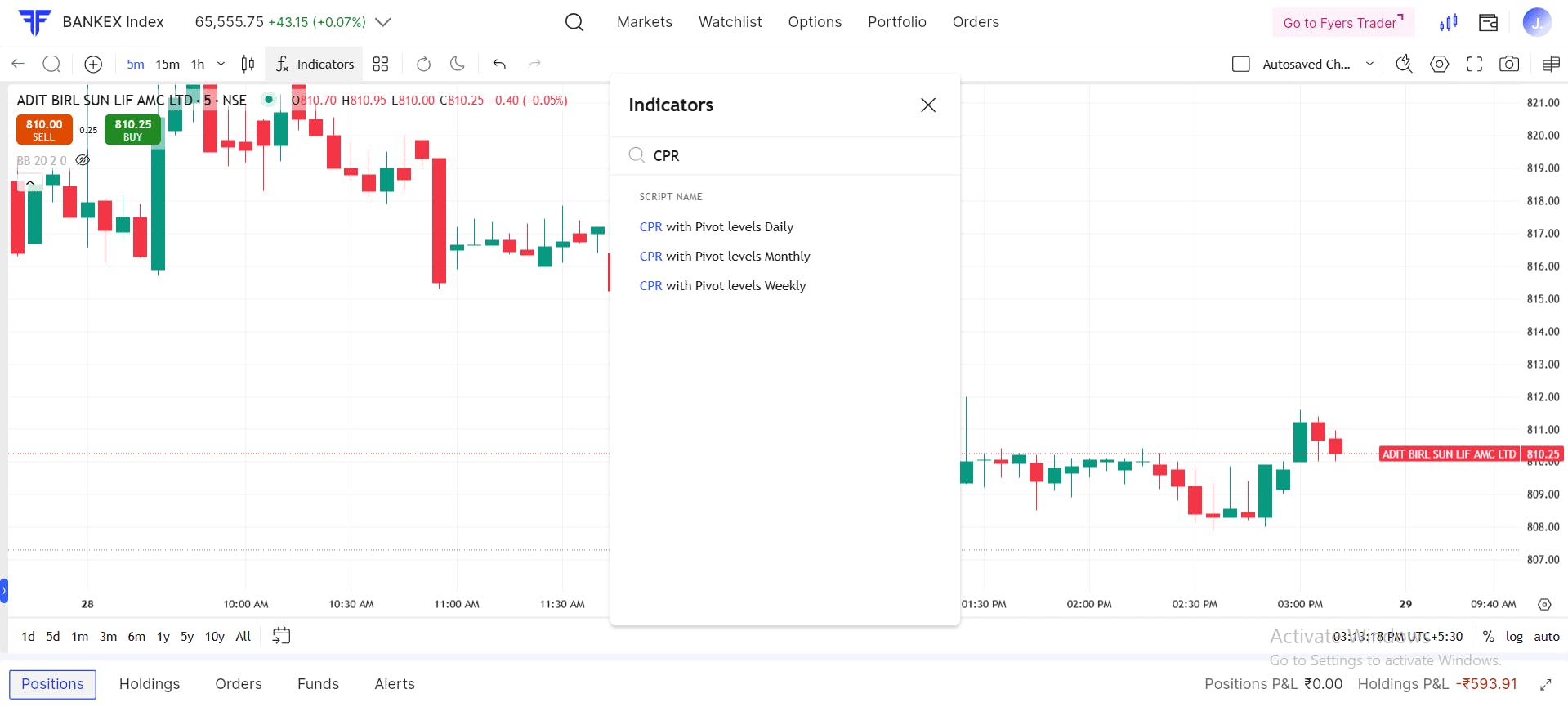Take a chart snapshot with camera icon
This screenshot has width=1568, height=707.
(1509, 64)
